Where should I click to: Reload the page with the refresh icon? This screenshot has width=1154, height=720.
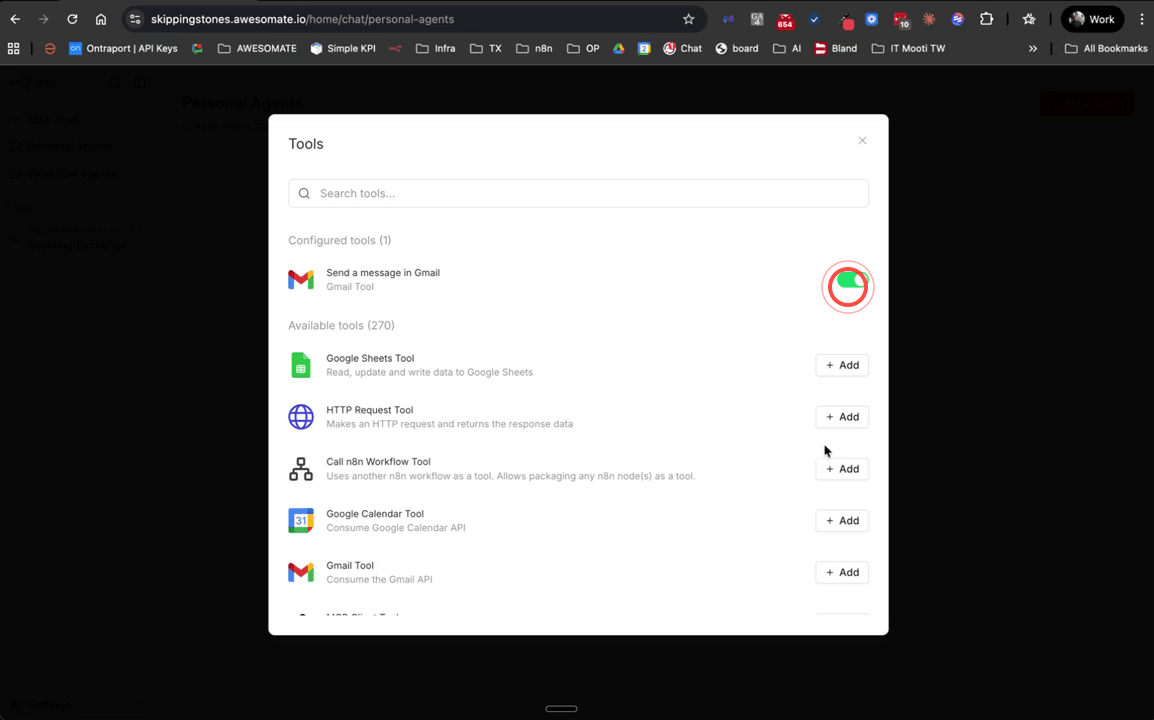(x=70, y=18)
